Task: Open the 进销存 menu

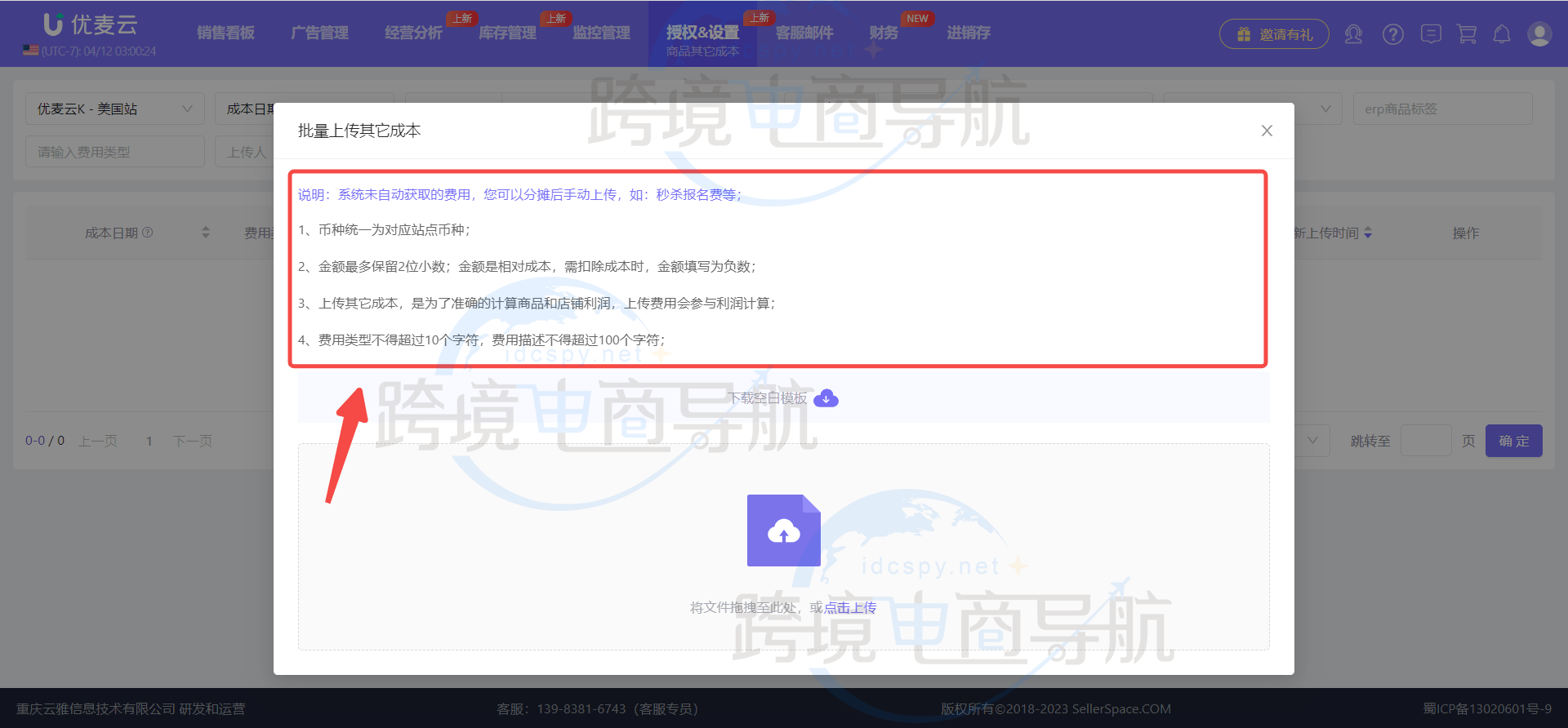Action: tap(969, 33)
